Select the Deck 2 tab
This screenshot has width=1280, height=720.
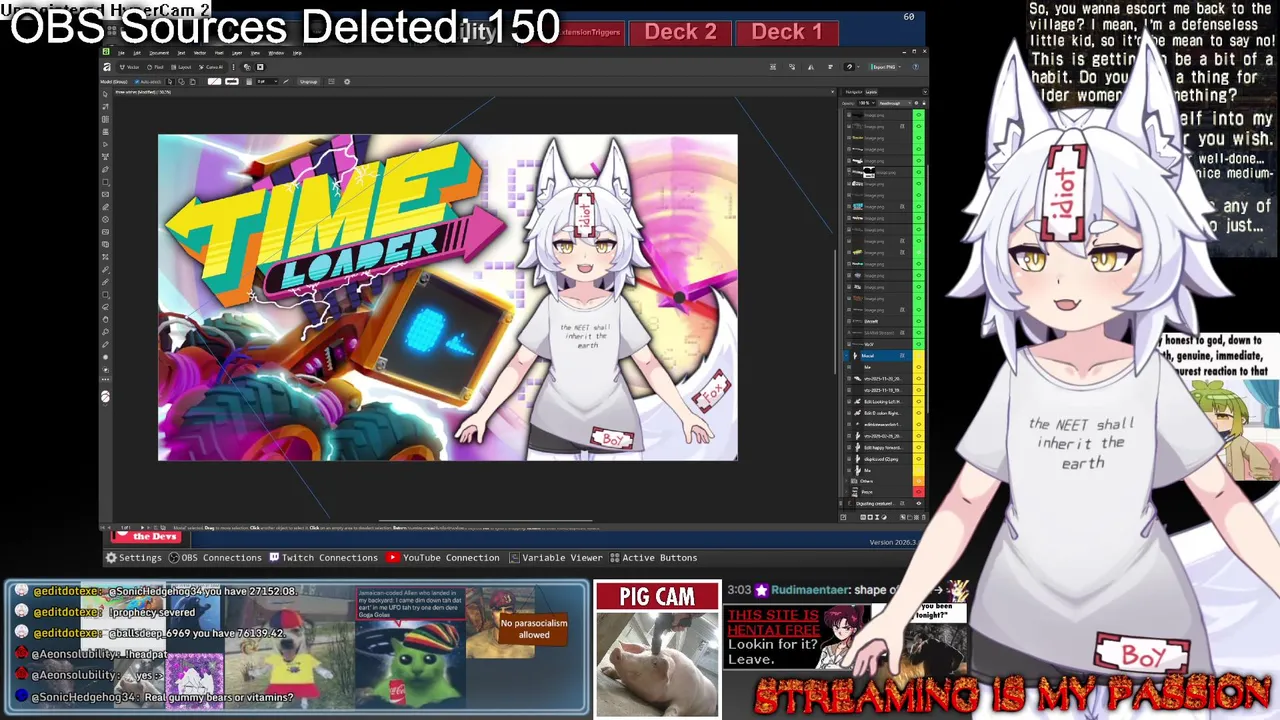[x=680, y=32]
